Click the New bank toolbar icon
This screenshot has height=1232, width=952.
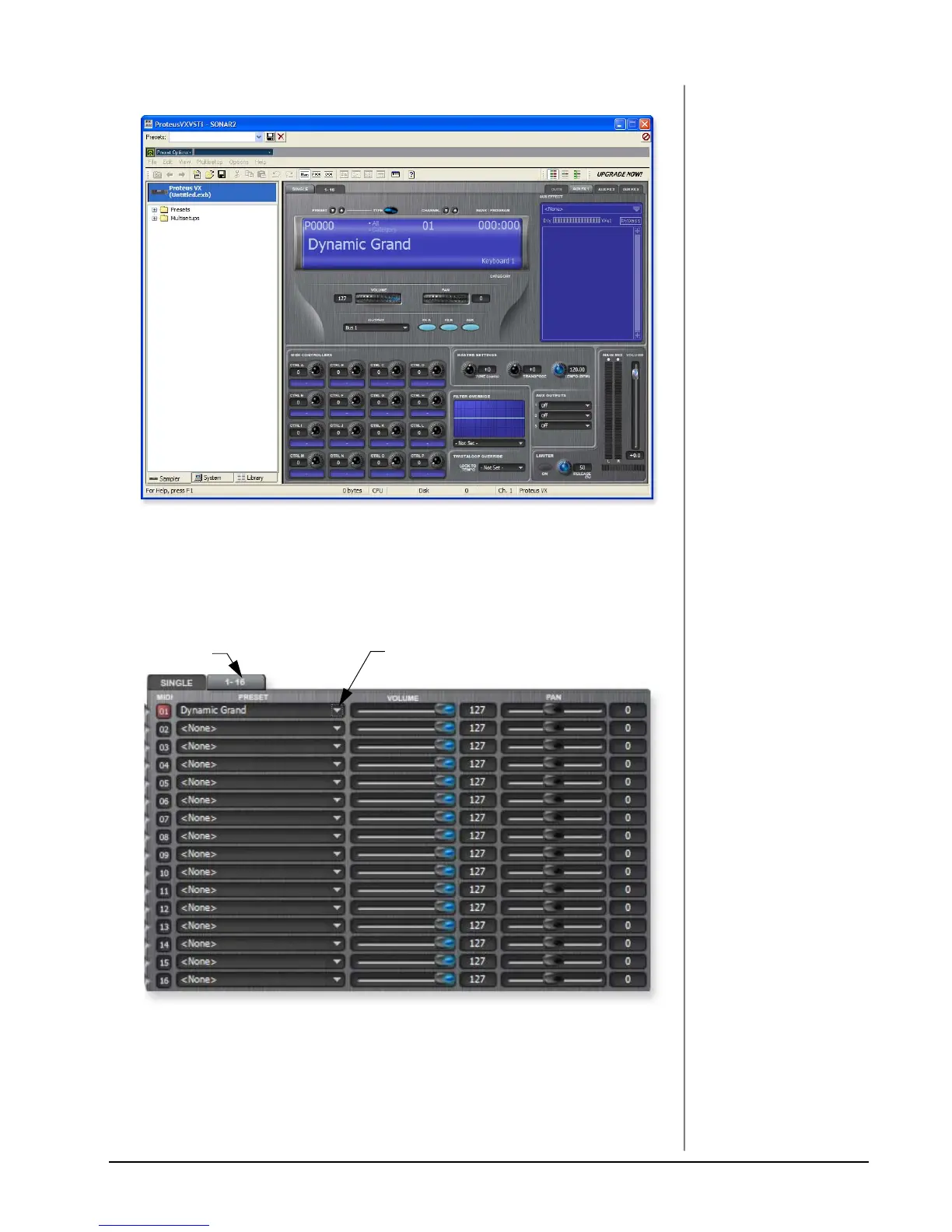(x=198, y=174)
